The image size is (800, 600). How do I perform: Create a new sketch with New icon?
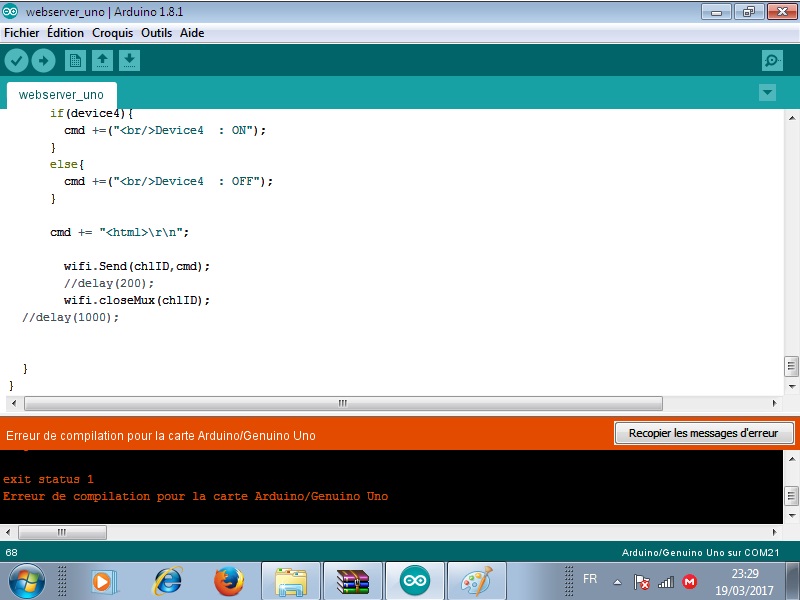coord(75,61)
